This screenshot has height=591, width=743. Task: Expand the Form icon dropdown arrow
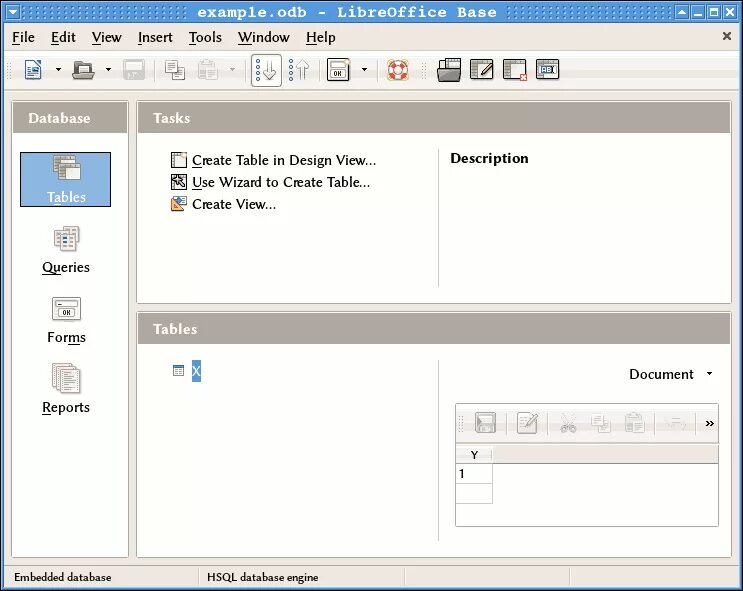364,70
